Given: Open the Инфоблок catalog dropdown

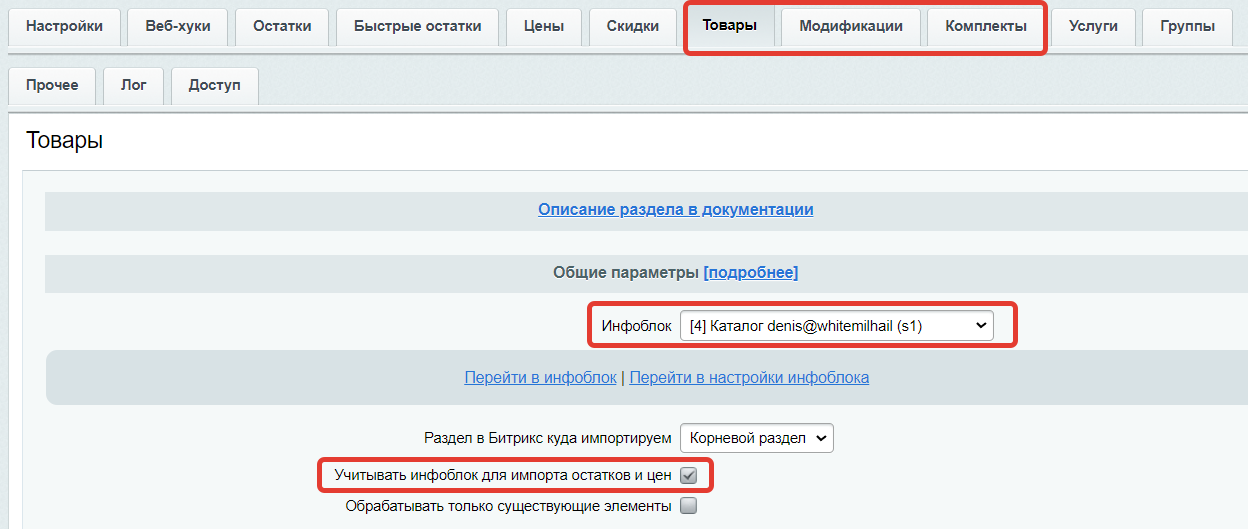Looking at the screenshot, I should [x=836, y=325].
